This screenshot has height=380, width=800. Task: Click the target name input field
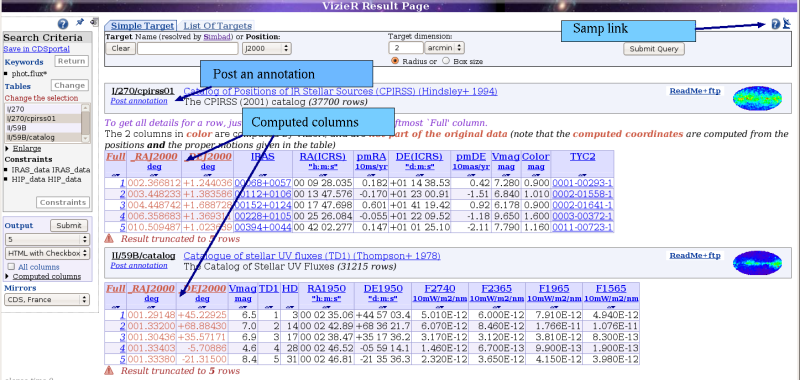click(x=188, y=48)
